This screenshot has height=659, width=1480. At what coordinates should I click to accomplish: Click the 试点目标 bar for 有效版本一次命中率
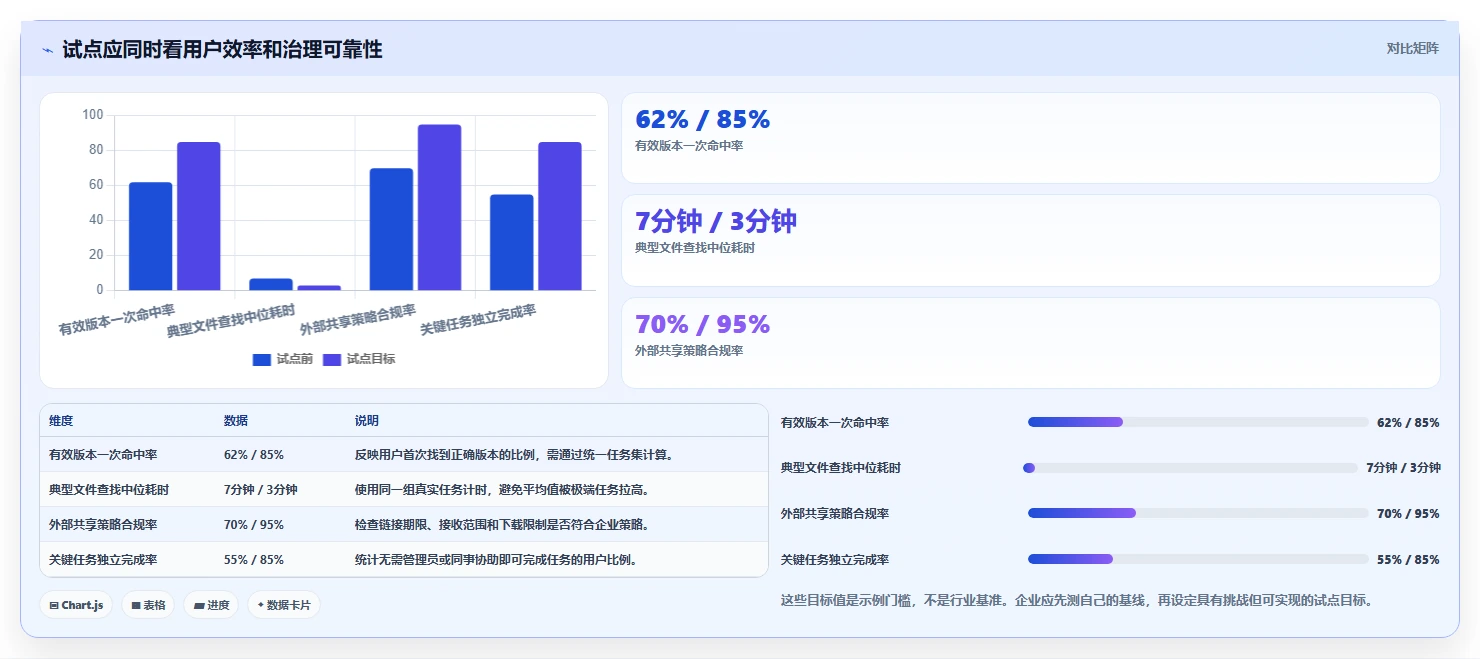point(198,216)
